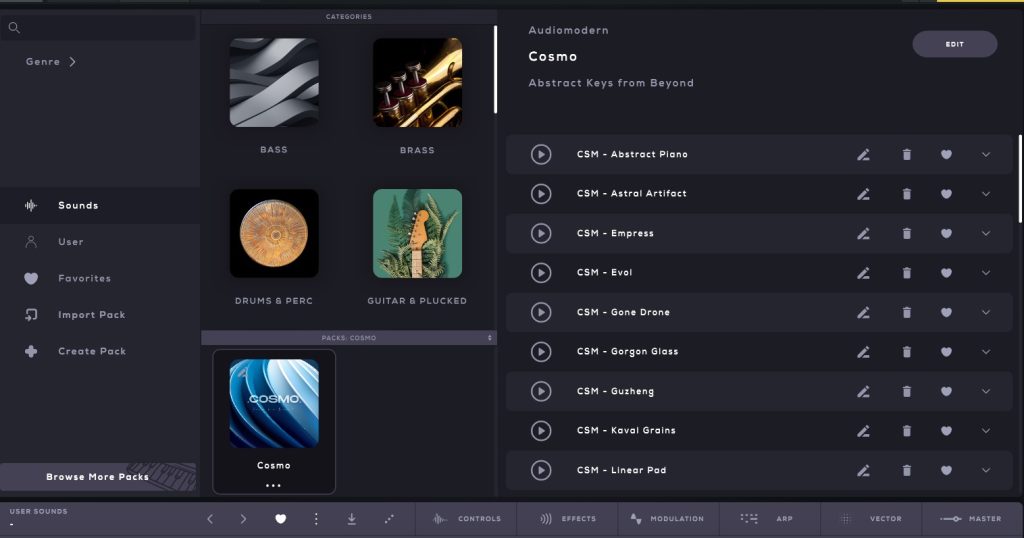This screenshot has width=1024, height=538.
Task: Switch to the Effects tab
Action: [568, 519]
